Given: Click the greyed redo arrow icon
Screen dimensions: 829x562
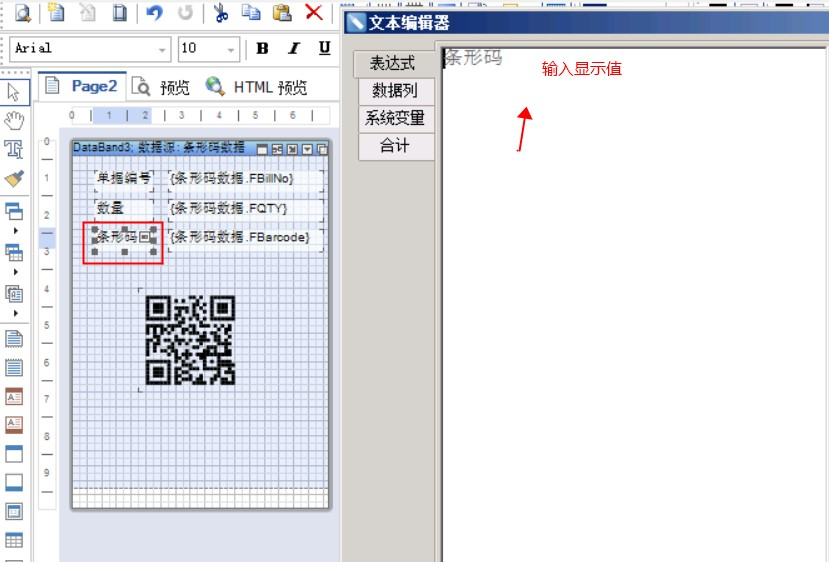Looking at the screenshot, I should pos(185,12).
